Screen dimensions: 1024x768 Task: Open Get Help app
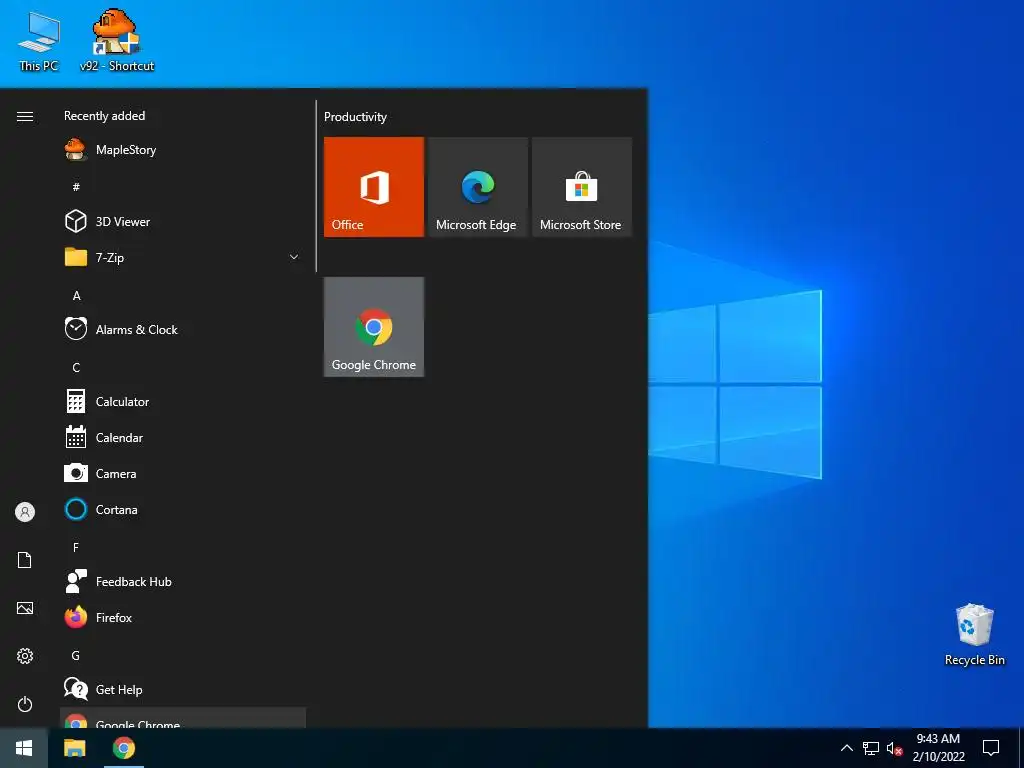tap(183, 690)
